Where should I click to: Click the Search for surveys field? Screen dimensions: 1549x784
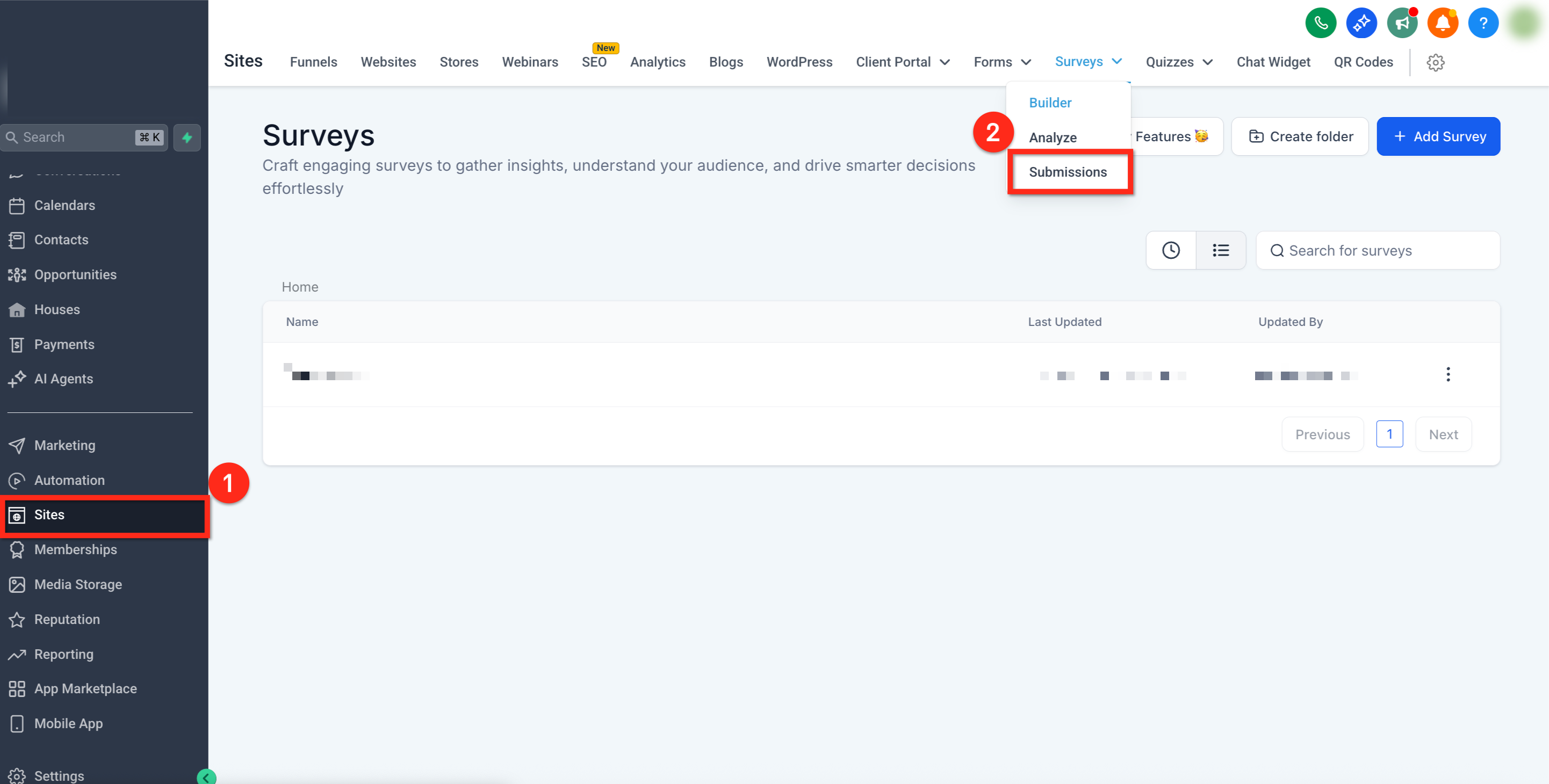1378,251
